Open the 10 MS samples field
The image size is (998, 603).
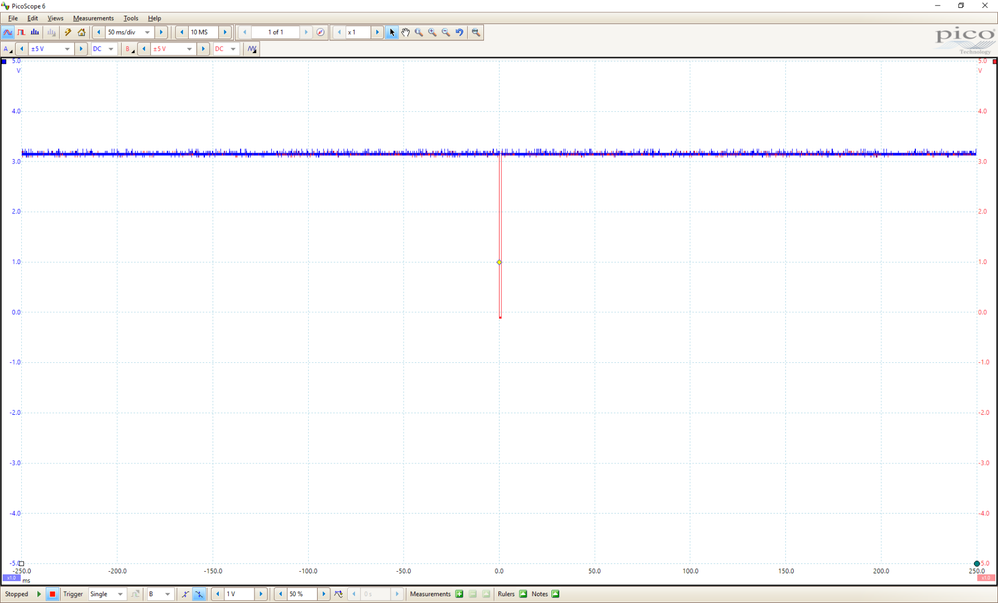tap(203, 32)
